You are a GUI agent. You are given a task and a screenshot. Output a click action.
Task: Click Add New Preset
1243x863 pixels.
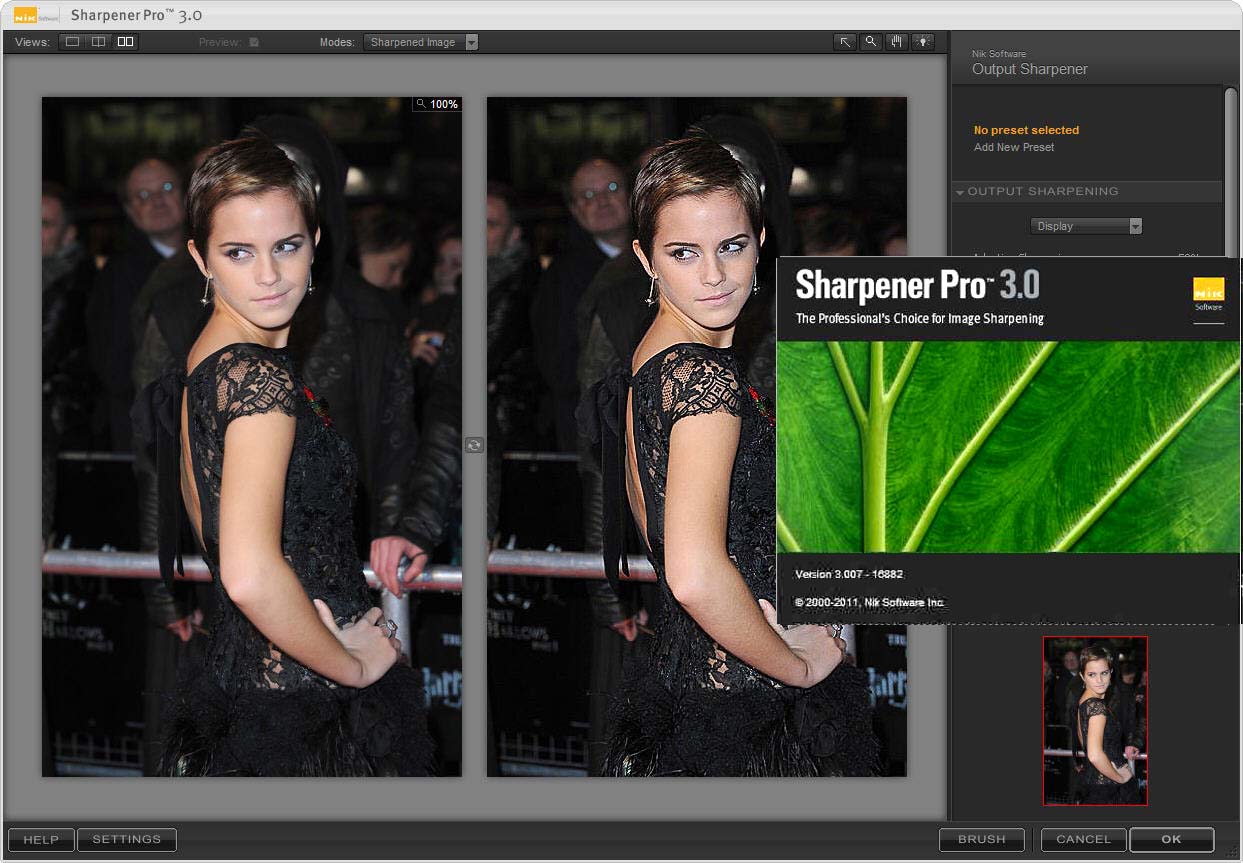(x=1014, y=147)
